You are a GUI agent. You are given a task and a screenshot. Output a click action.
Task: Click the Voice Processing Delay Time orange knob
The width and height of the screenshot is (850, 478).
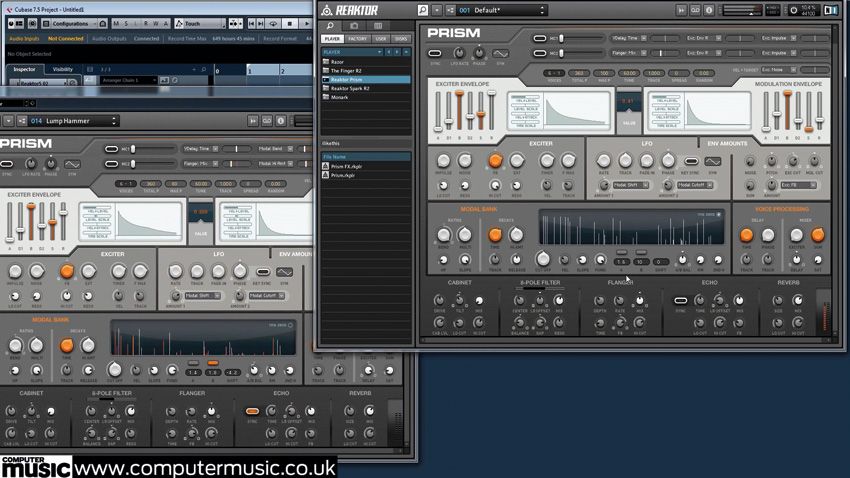[x=746, y=235]
